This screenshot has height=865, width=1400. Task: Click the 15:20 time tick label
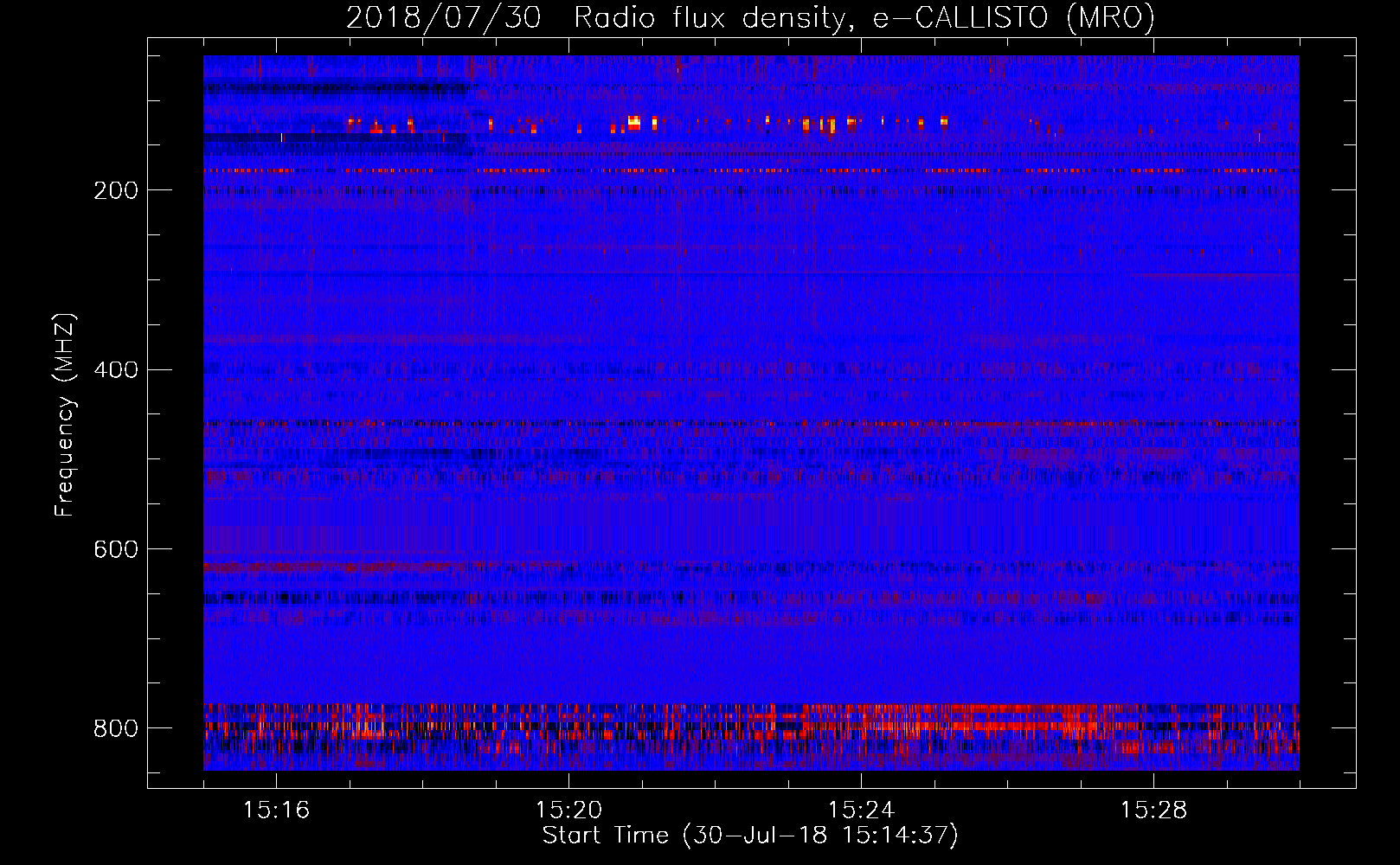(568, 810)
